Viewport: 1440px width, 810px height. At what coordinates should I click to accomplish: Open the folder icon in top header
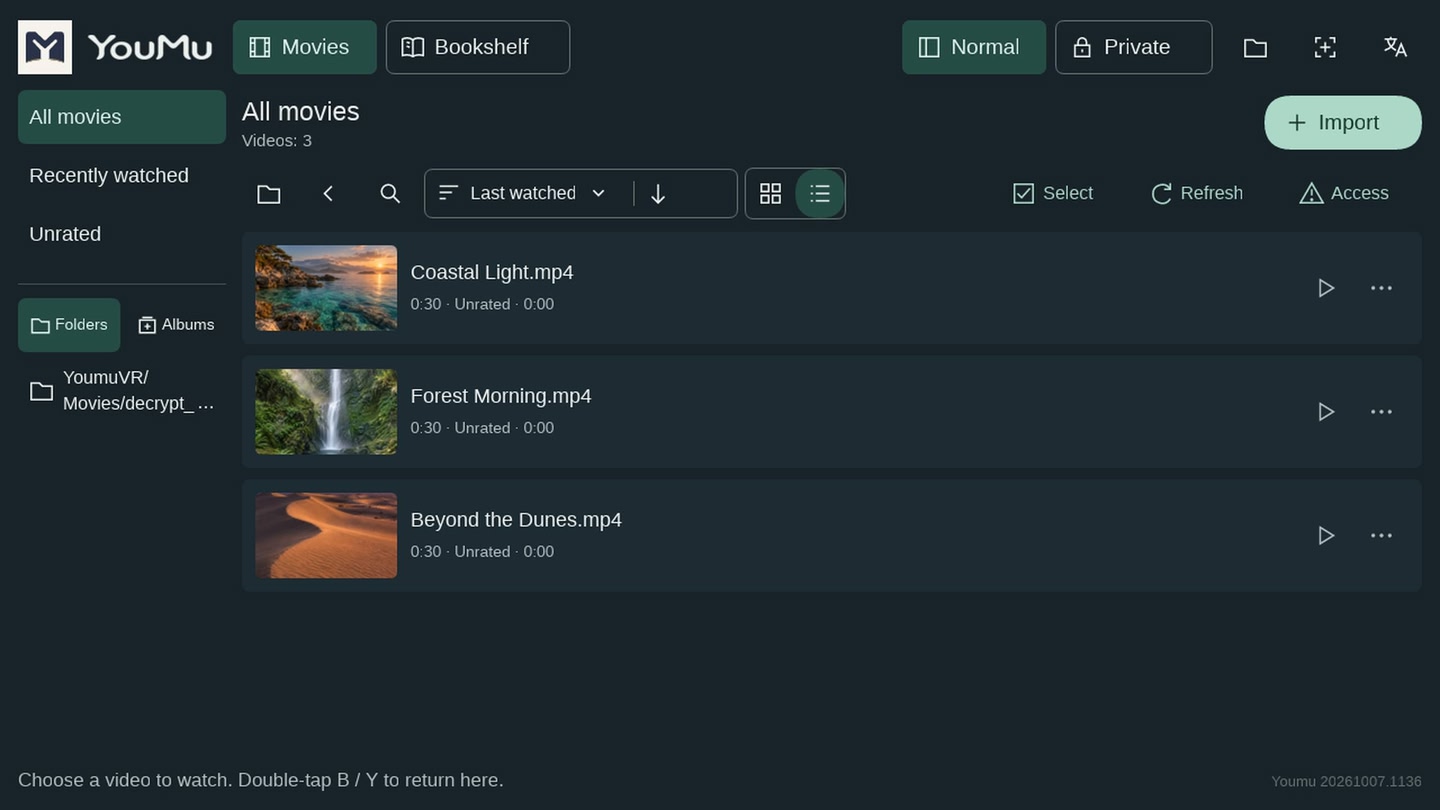(x=1255, y=47)
